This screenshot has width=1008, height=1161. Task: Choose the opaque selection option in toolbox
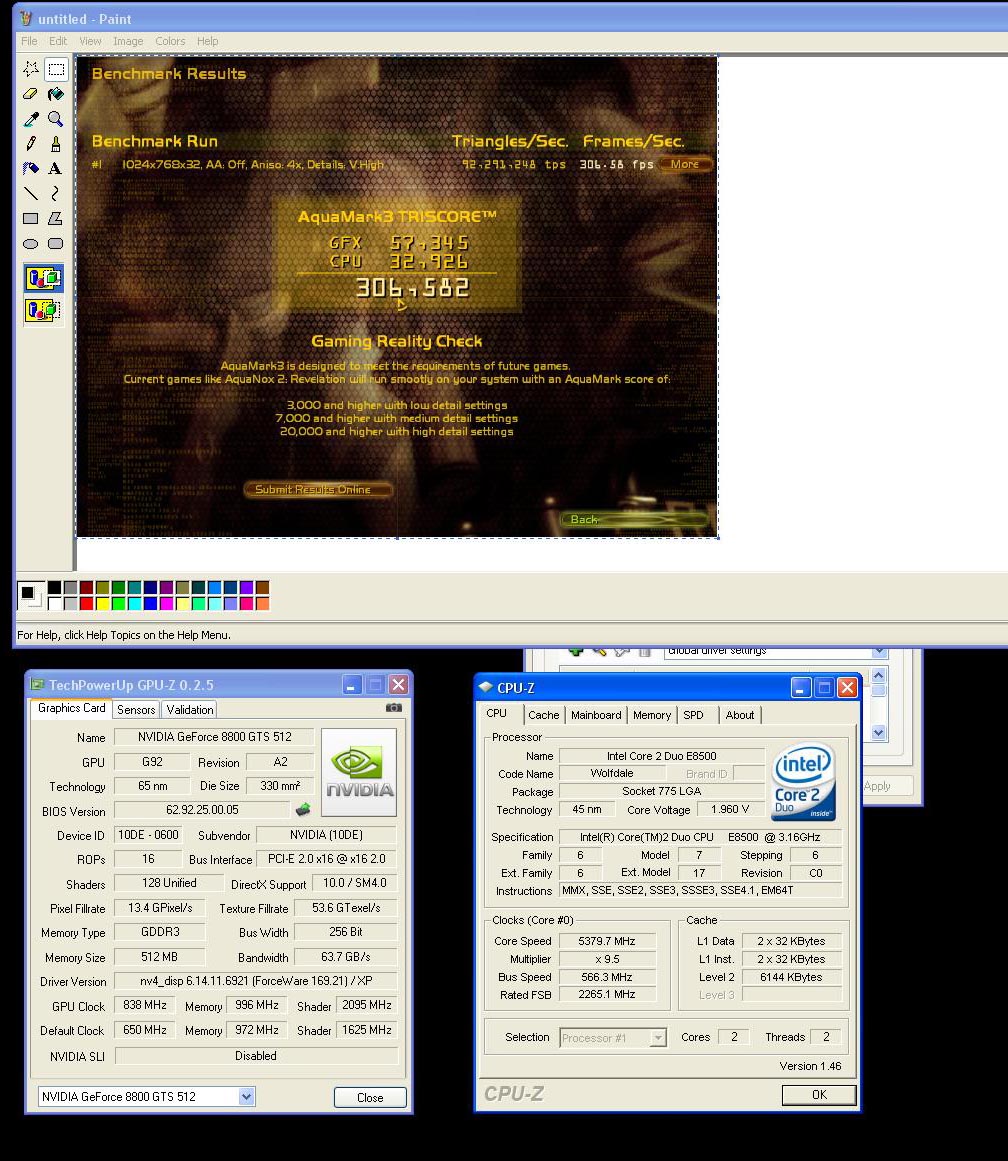pyautogui.click(x=44, y=278)
